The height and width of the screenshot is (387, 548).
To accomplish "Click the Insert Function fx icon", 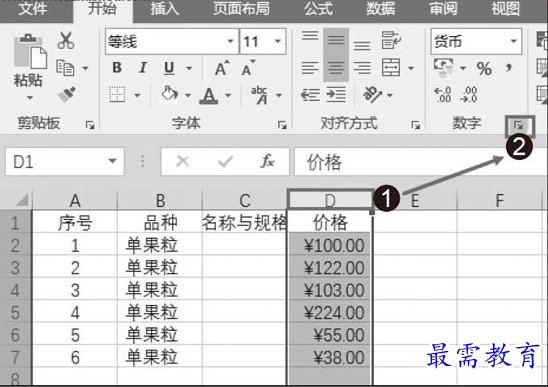I will point(268,161).
